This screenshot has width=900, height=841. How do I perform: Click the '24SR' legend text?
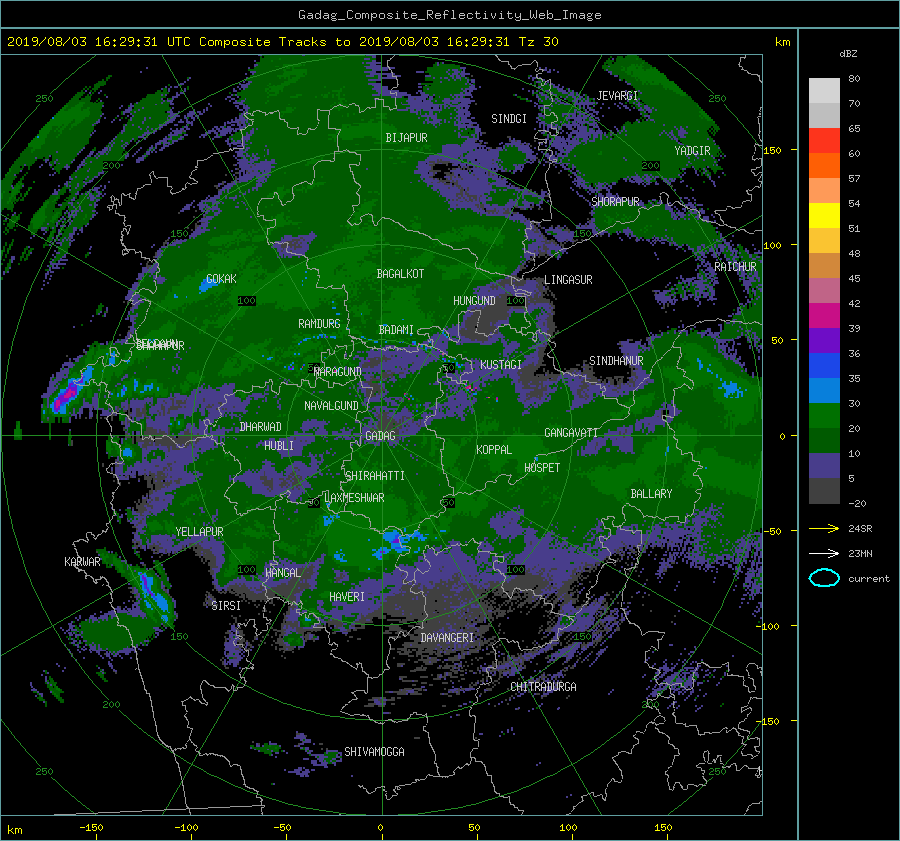coord(860,529)
